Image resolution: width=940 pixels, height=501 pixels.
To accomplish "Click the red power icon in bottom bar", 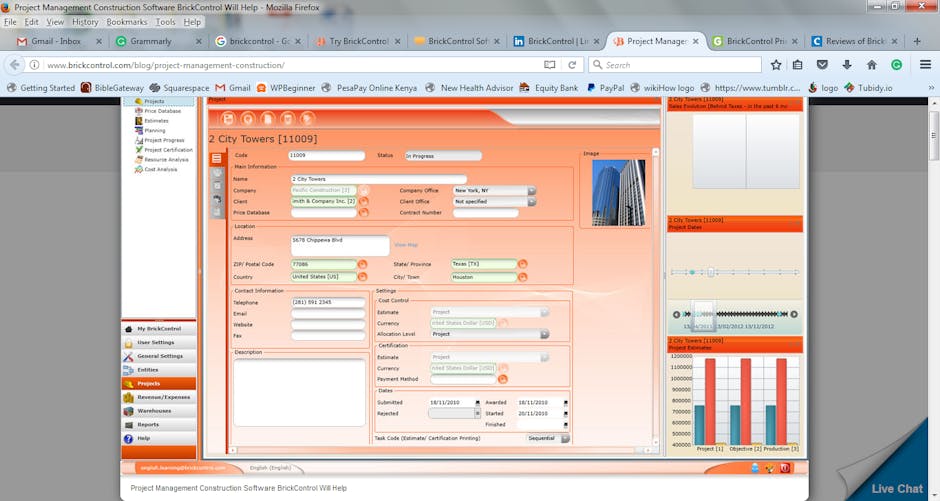I will (785, 468).
